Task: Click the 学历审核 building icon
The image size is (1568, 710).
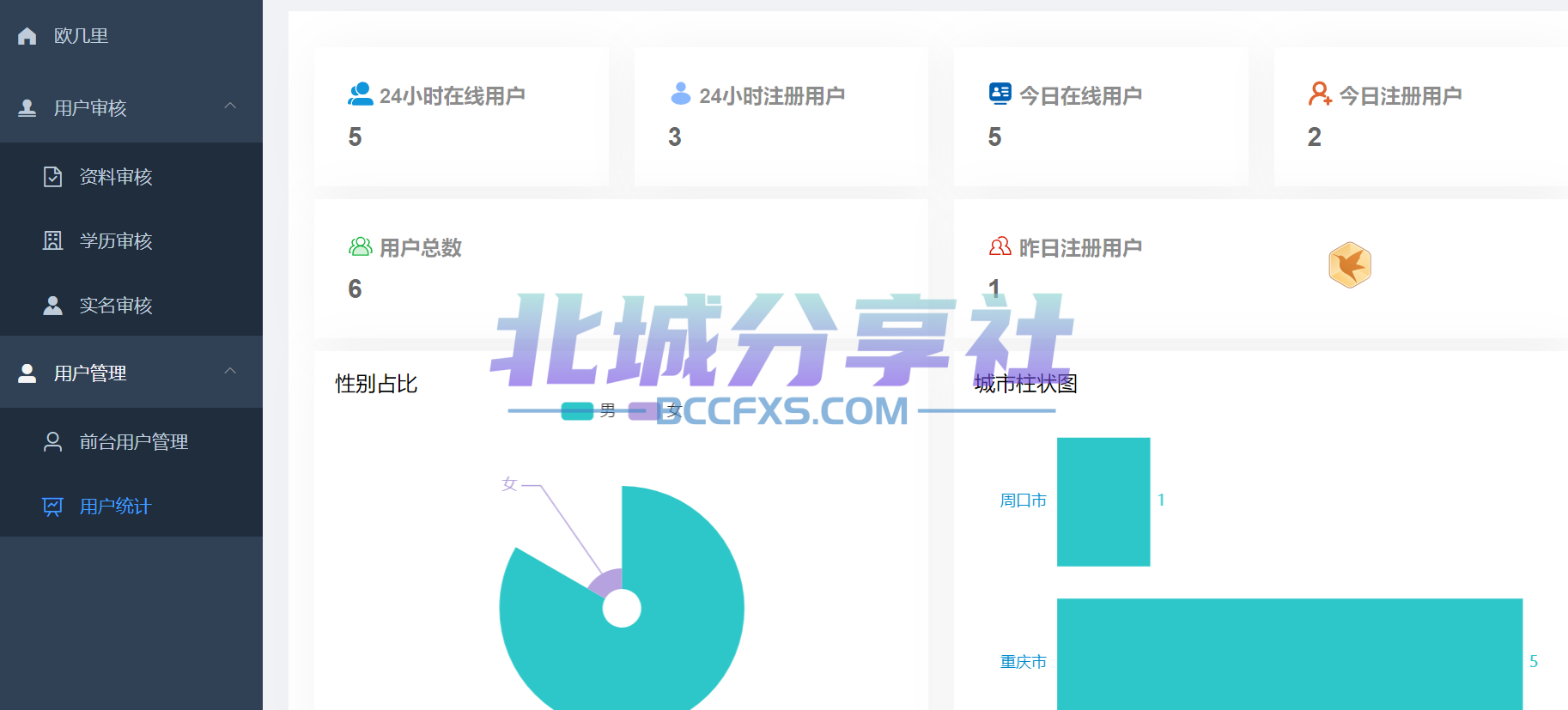Action: pos(52,241)
